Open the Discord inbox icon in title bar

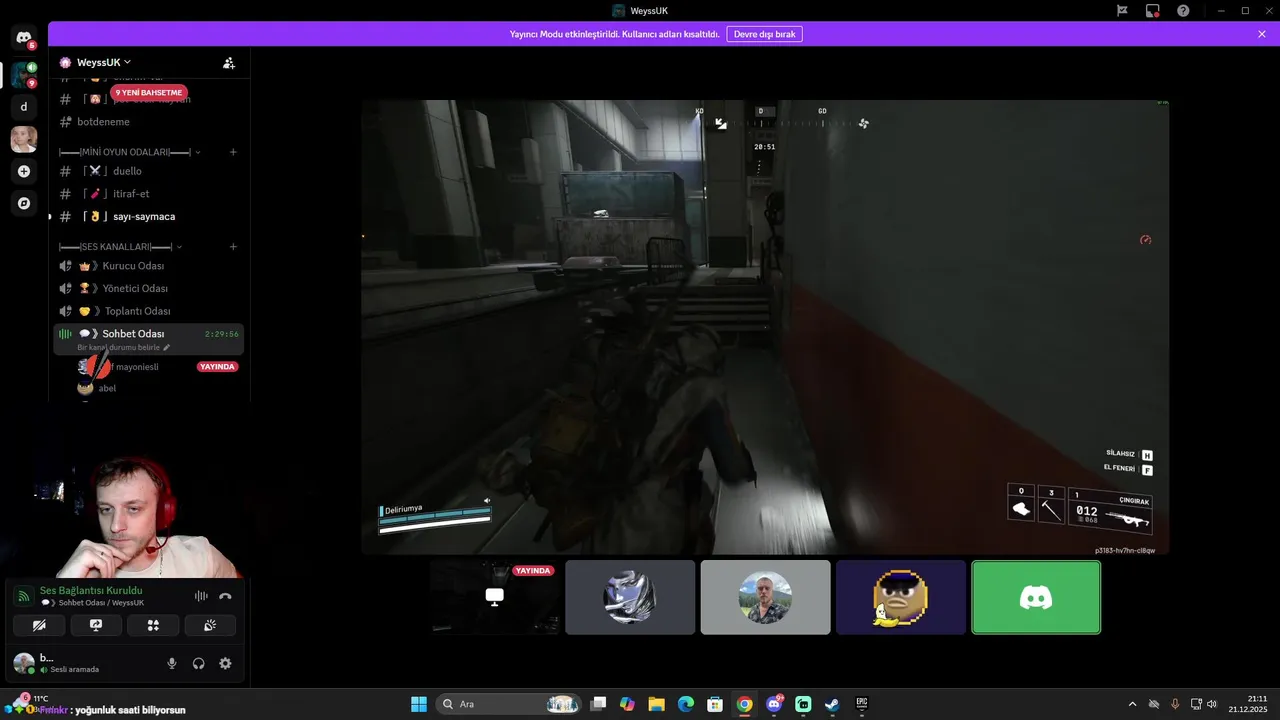[1153, 10]
